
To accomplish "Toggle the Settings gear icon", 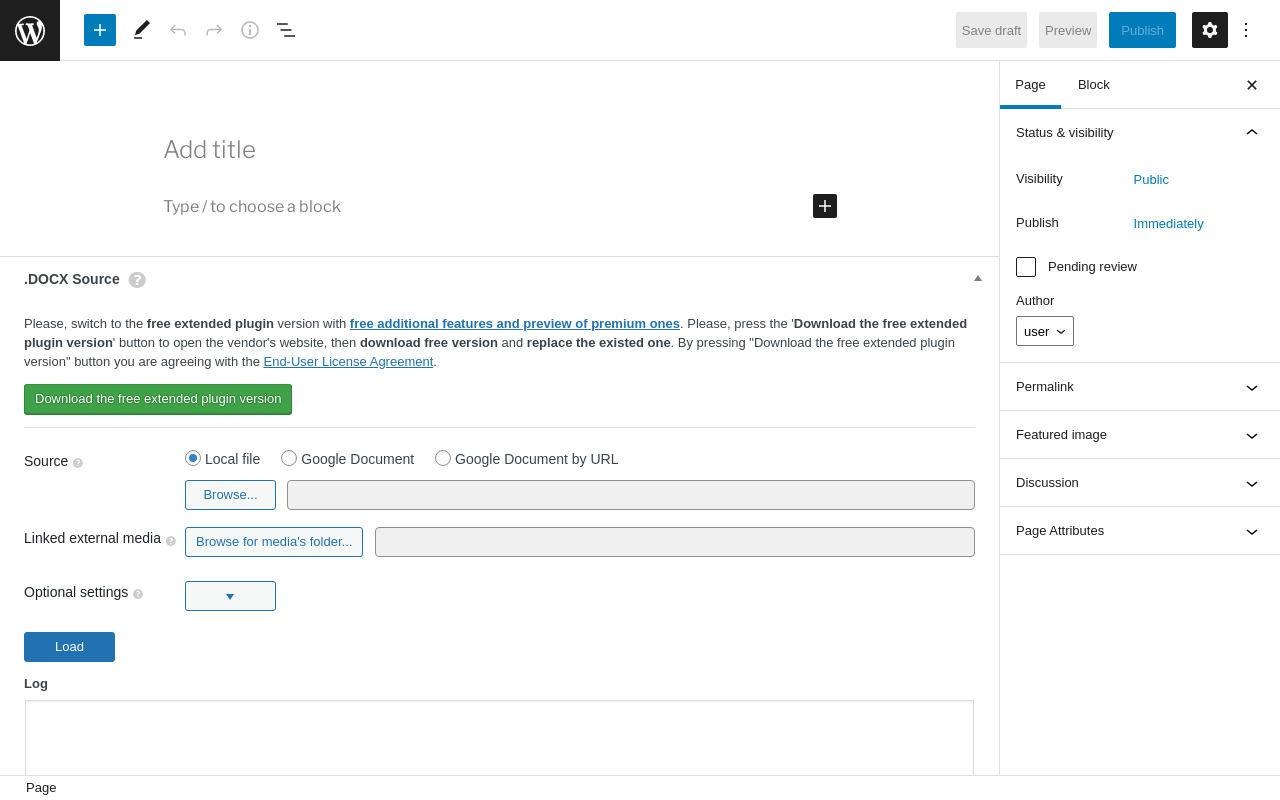I will pyautogui.click(x=1210, y=30).
